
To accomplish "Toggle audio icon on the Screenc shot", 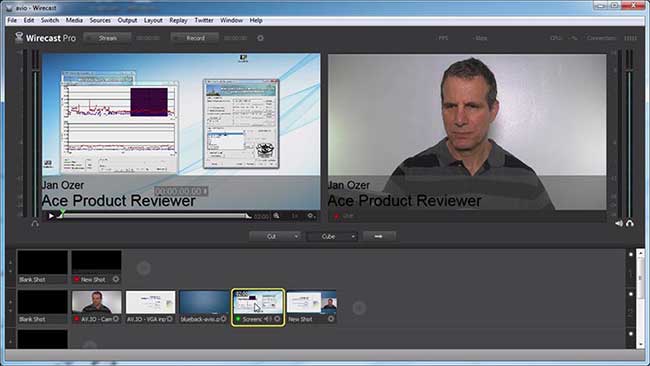I will 267,319.
